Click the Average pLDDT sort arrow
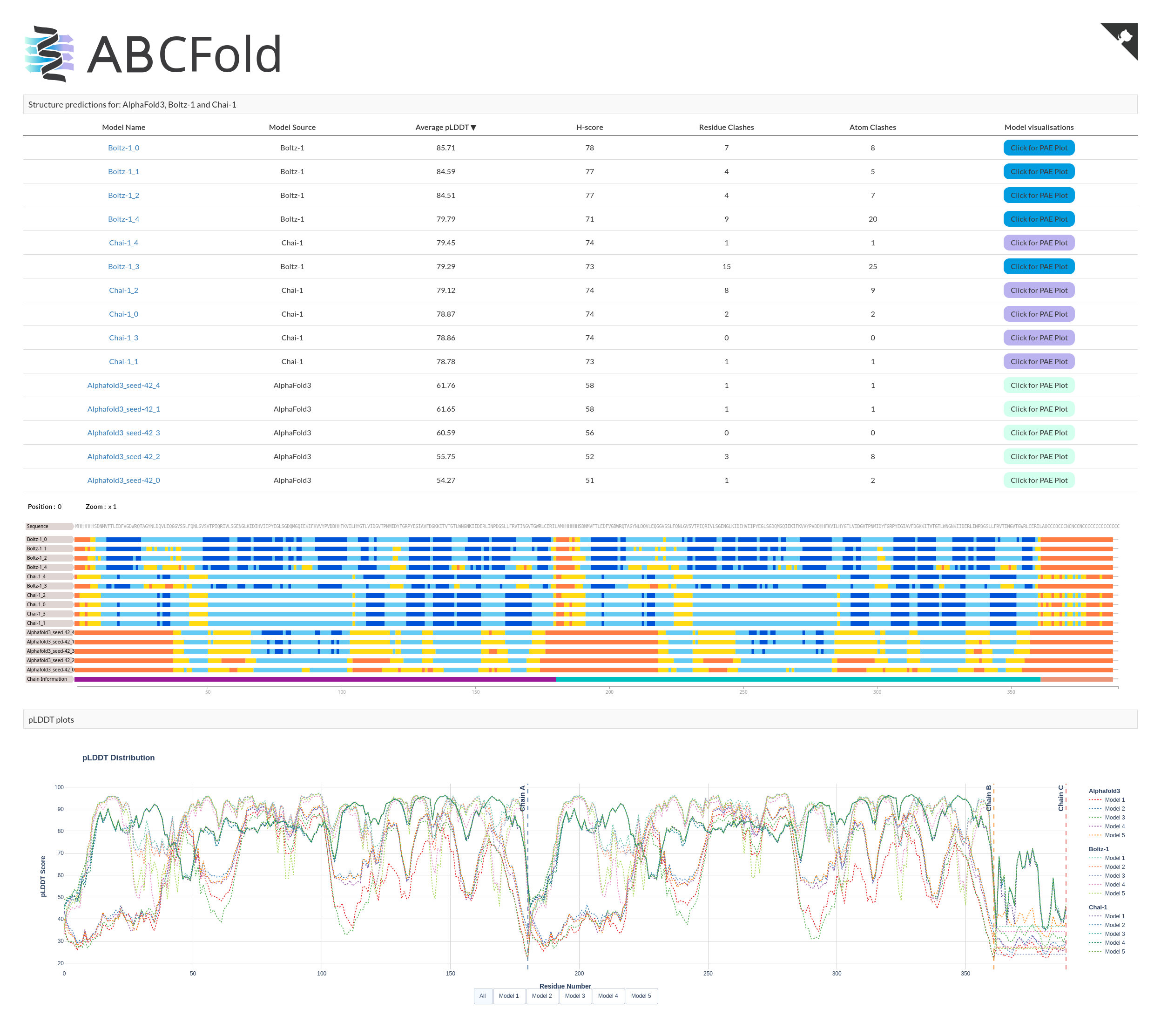1161x1036 pixels. click(473, 128)
